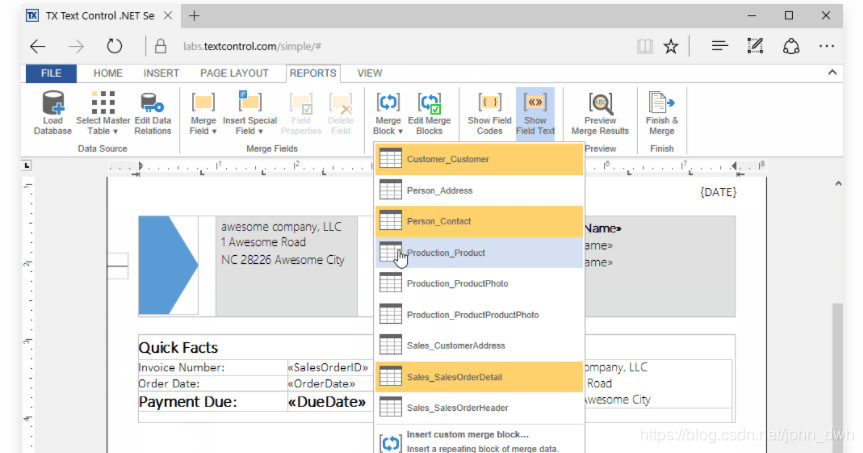
Task: Select Sales_SalesOrderHeader merge block
Action: click(x=479, y=408)
